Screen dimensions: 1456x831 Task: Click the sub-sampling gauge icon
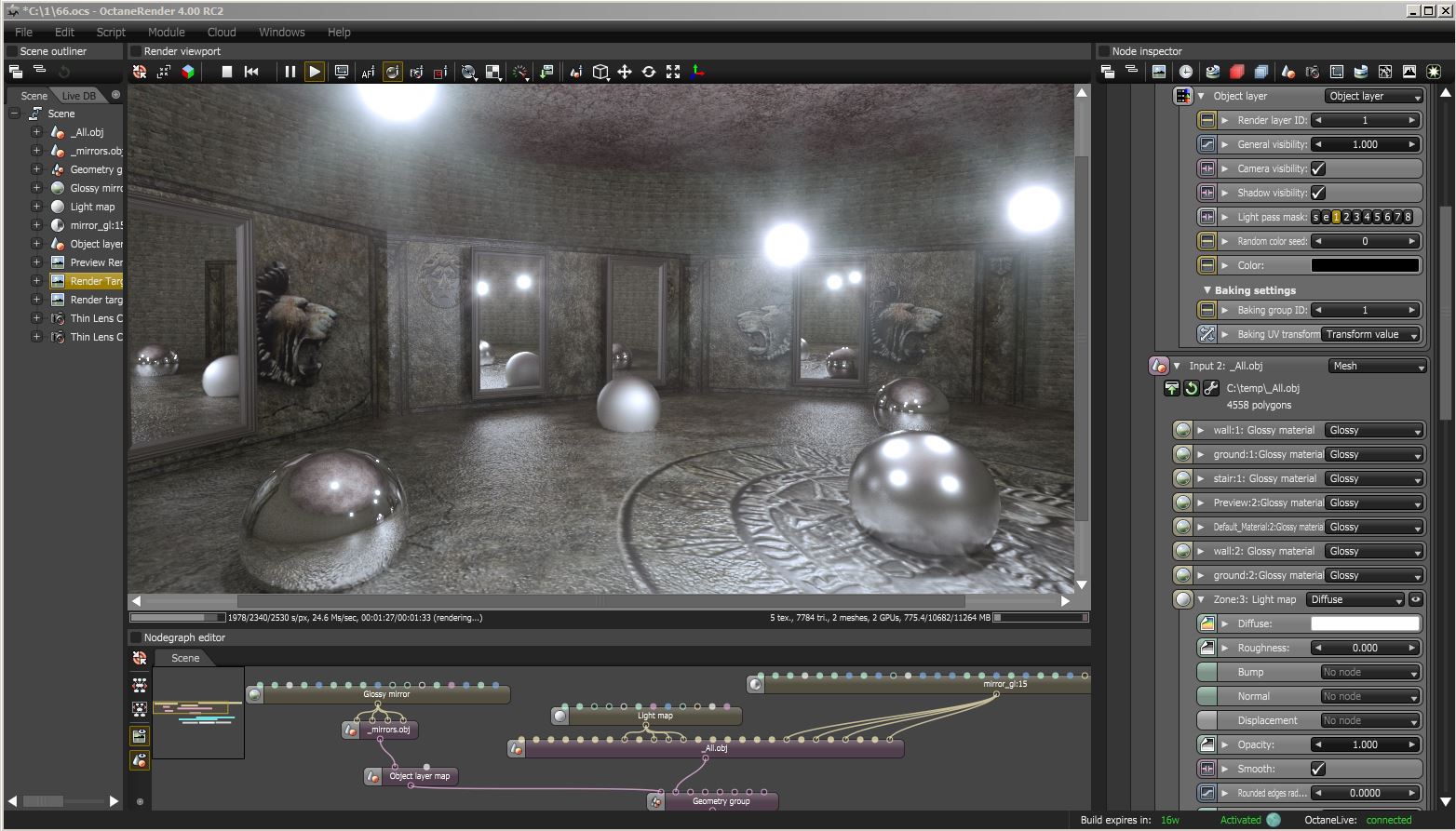coord(521,72)
